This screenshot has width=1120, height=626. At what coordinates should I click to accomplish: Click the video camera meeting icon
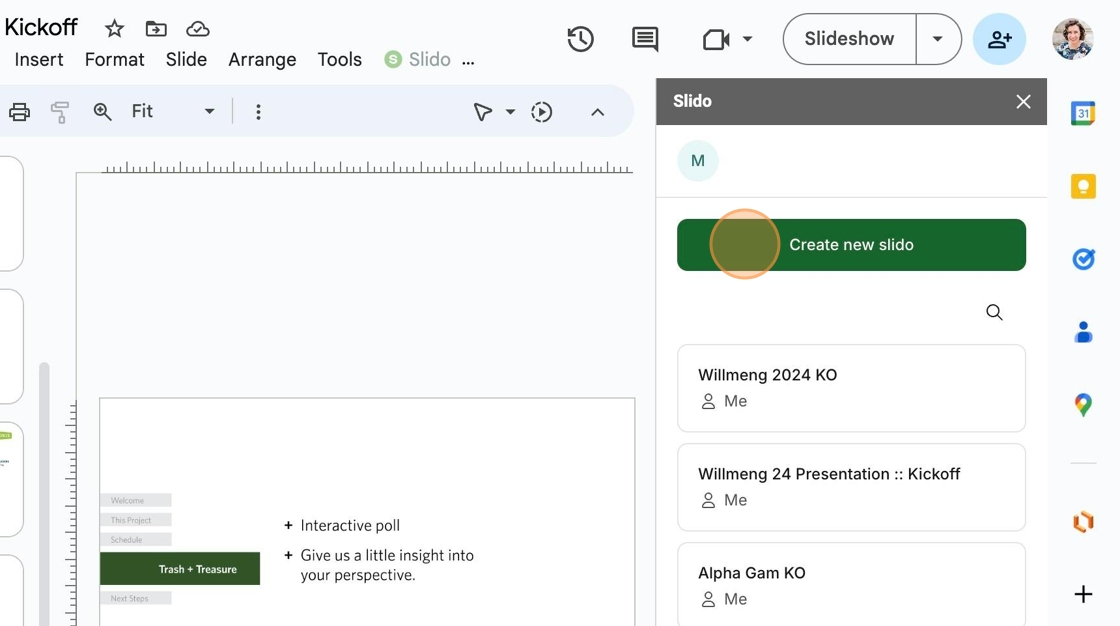point(716,39)
